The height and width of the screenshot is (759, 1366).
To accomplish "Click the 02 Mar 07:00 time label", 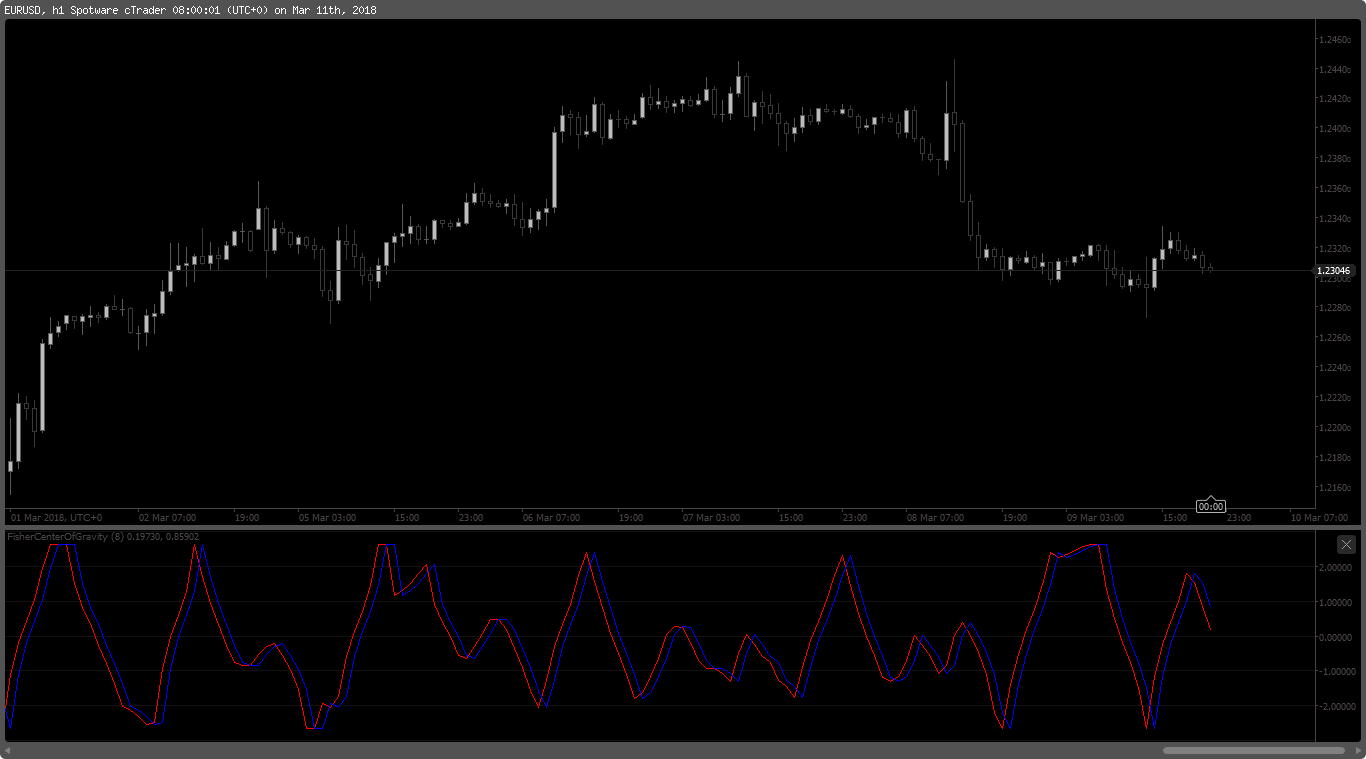I will pos(167,518).
